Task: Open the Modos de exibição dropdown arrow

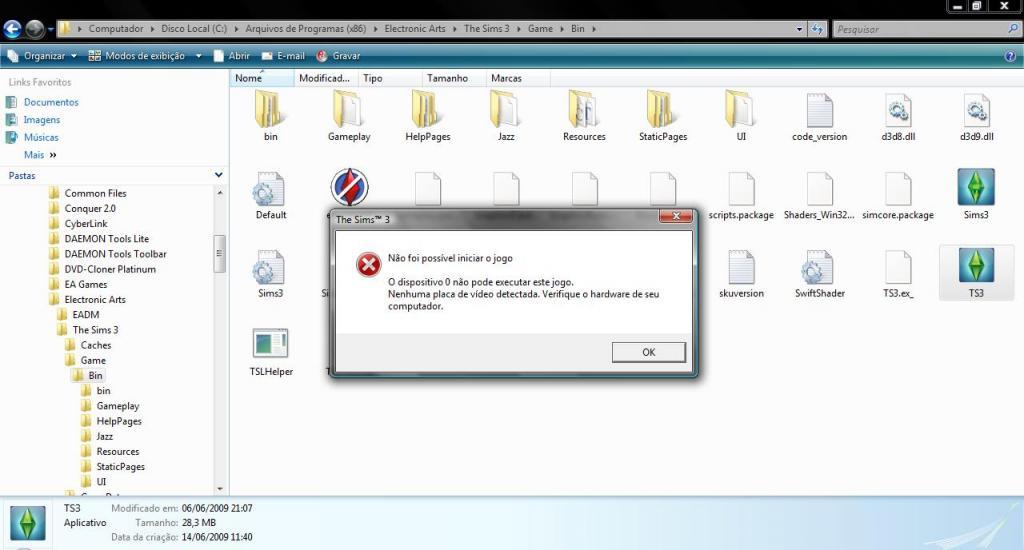Action: click(x=199, y=56)
